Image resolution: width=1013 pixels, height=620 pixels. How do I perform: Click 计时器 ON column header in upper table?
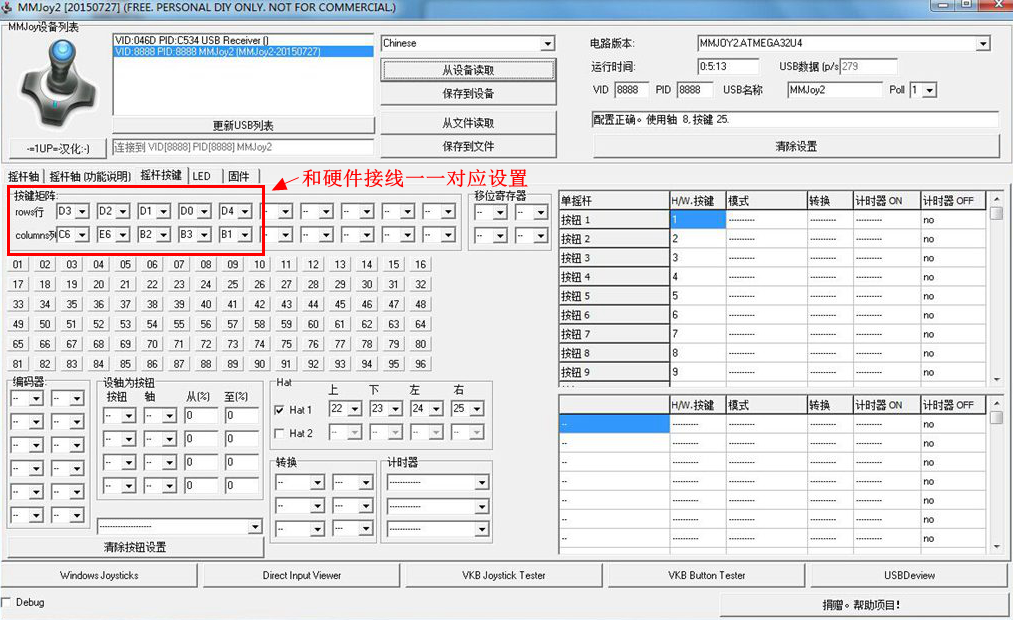[886, 201]
